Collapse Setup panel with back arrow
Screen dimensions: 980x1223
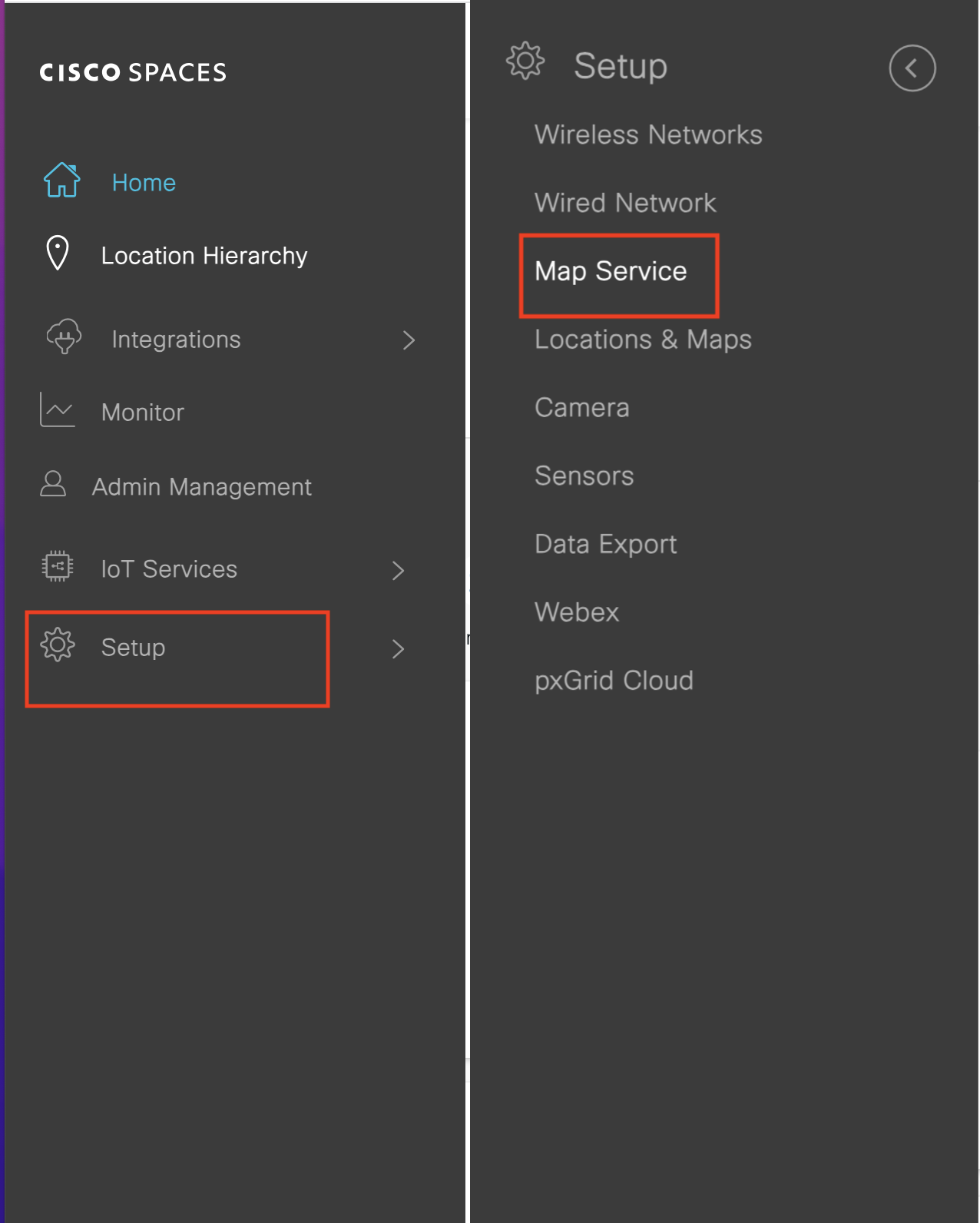[x=912, y=68]
